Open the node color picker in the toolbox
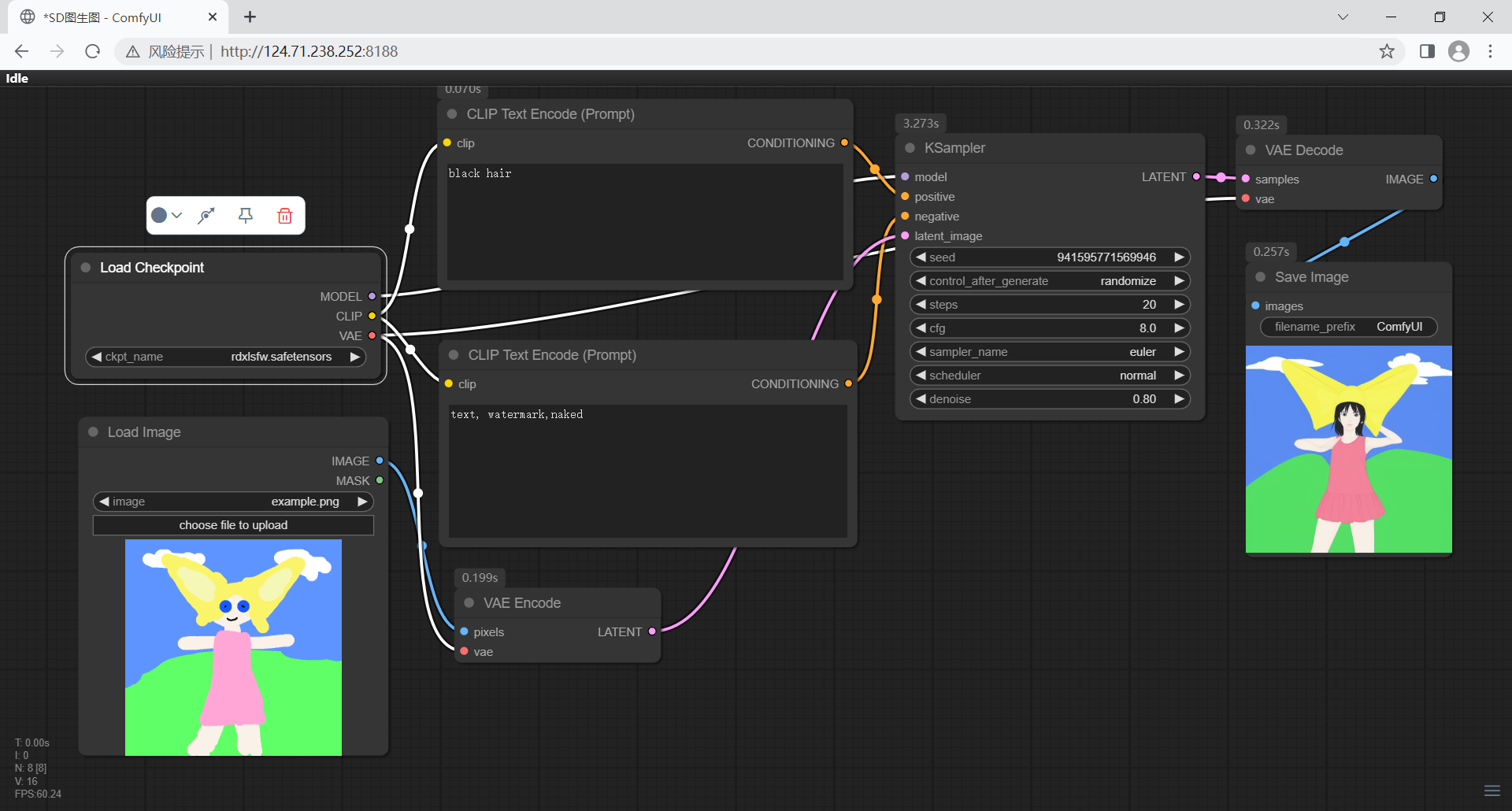Screen dimensions: 1512x811 click(166, 216)
